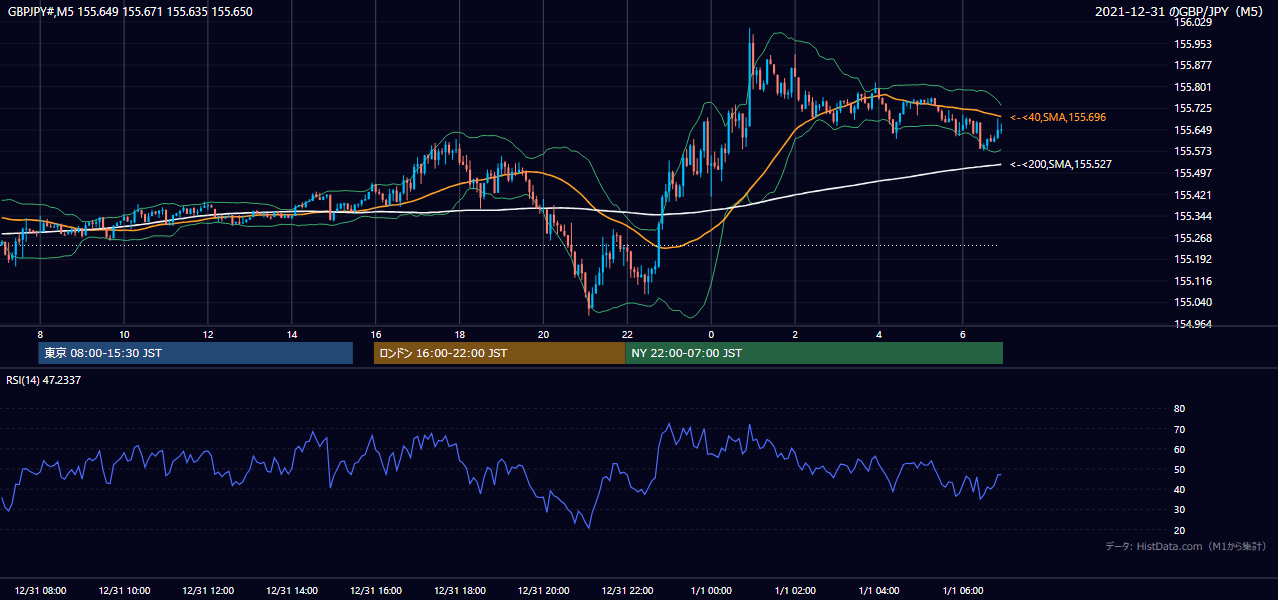
Task: Click the 40 SMA 155.696 label
Action: pyautogui.click(x=1057, y=118)
